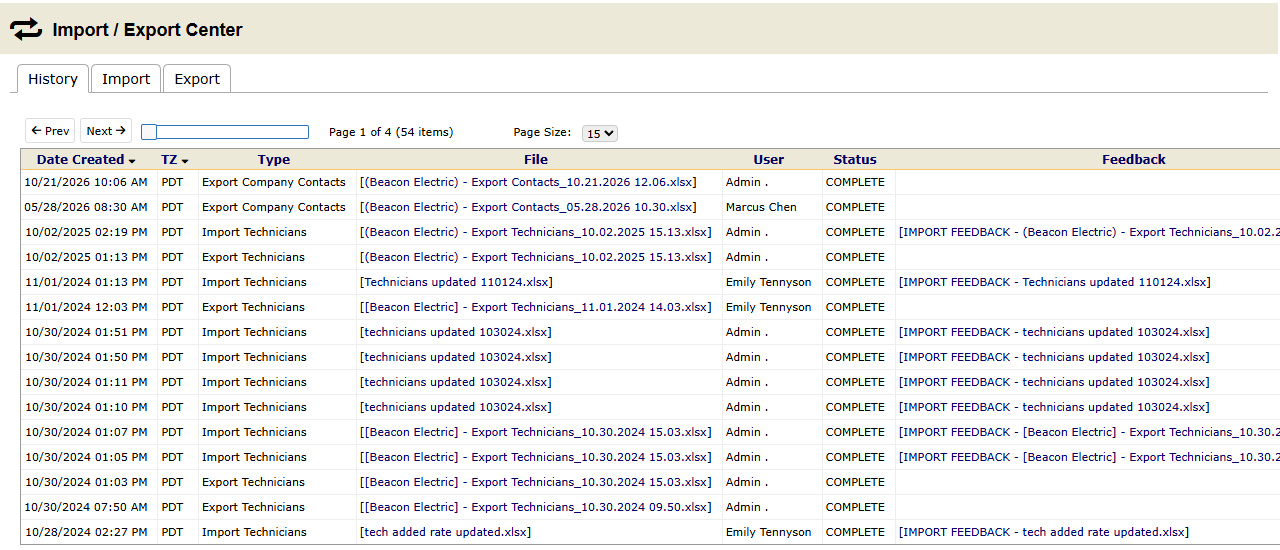Image resolution: width=1280 pixels, height=550 pixels.
Task: Open import feedback for 10/30/2024 01:10 PM row
Action: (1054, 407)
